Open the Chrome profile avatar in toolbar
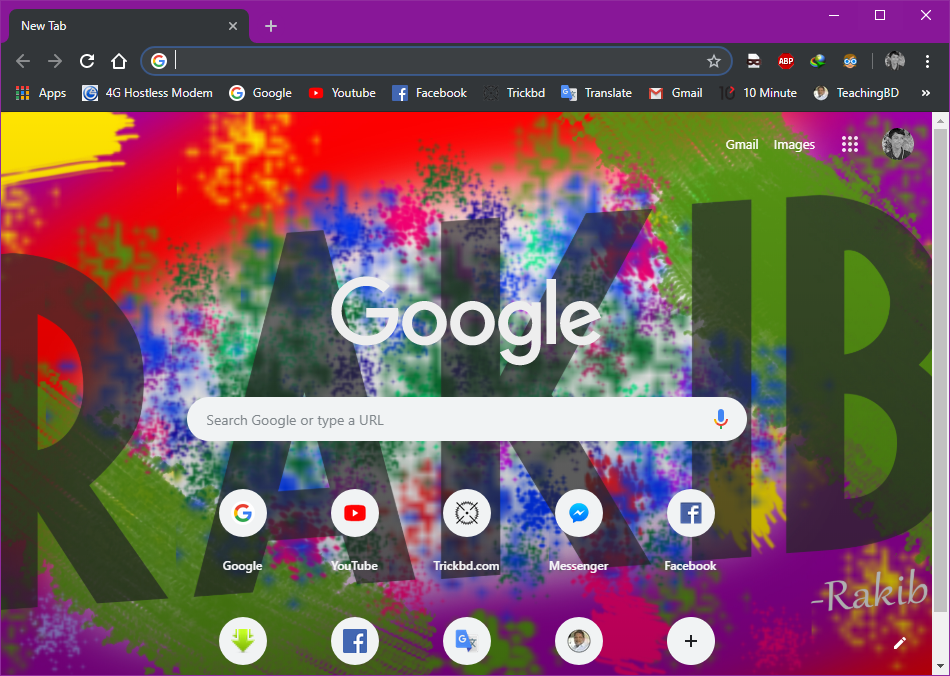The width and height of the screenshot is (950, 676). point(895,61)
